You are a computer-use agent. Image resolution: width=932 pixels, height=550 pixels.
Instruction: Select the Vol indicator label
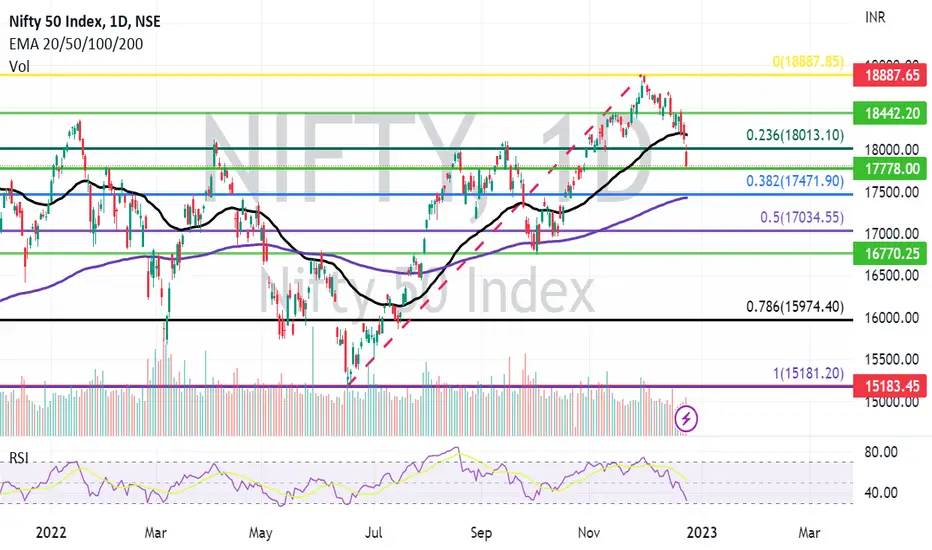point(20,67)
